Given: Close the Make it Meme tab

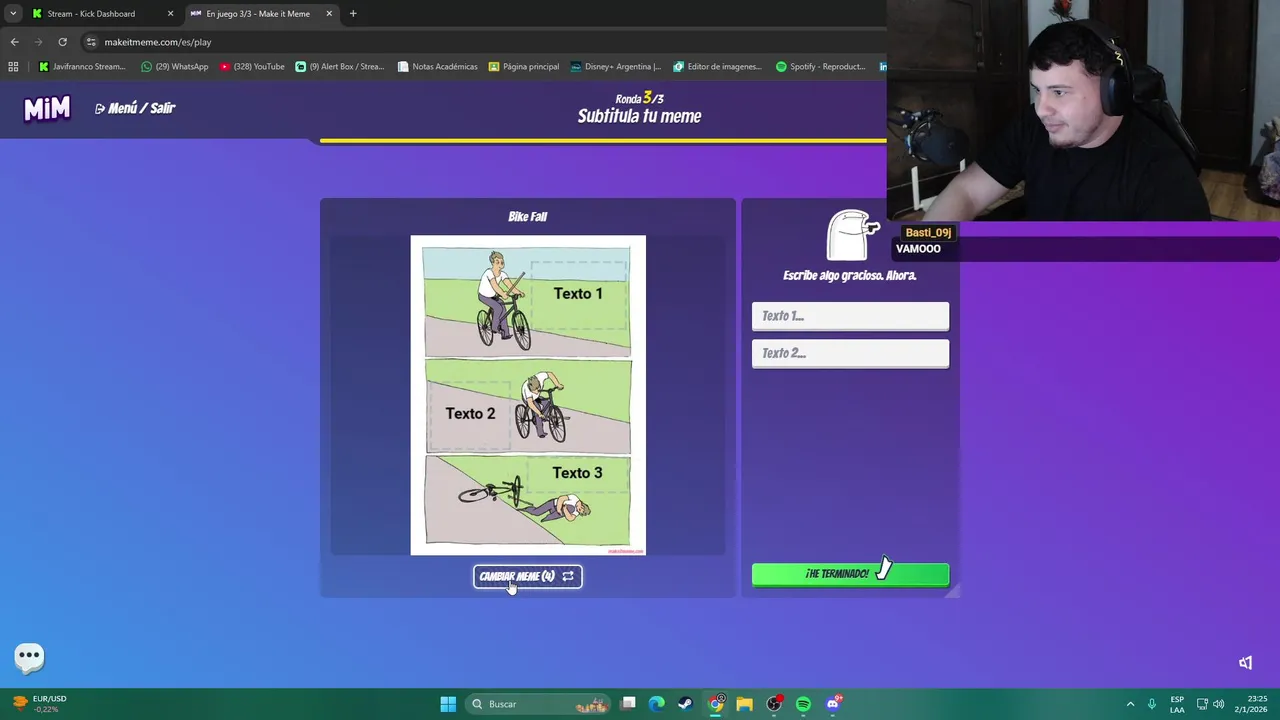Looking at the screenshot, I should pyautogui.click(x=329, y=14).
